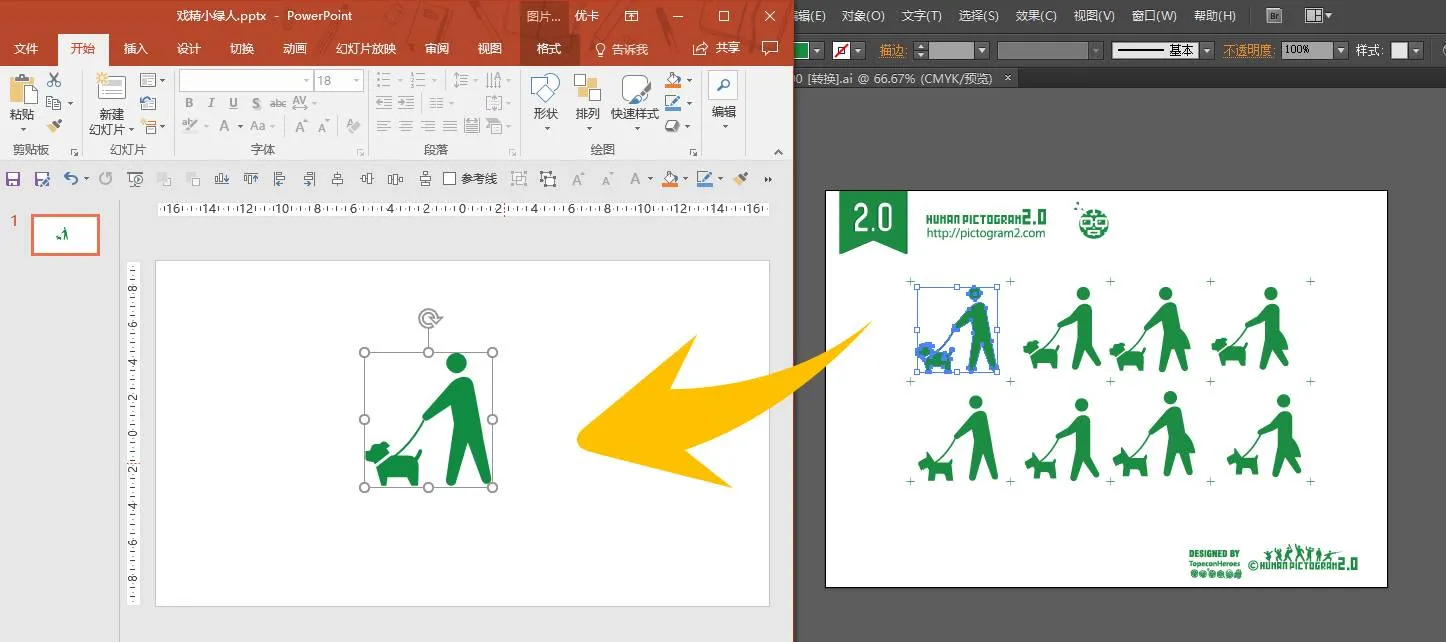Click the Share icon in the PowerPoint title area
Image resolution: width=1446 pixels, height=642 pixels.
point(700,49)
